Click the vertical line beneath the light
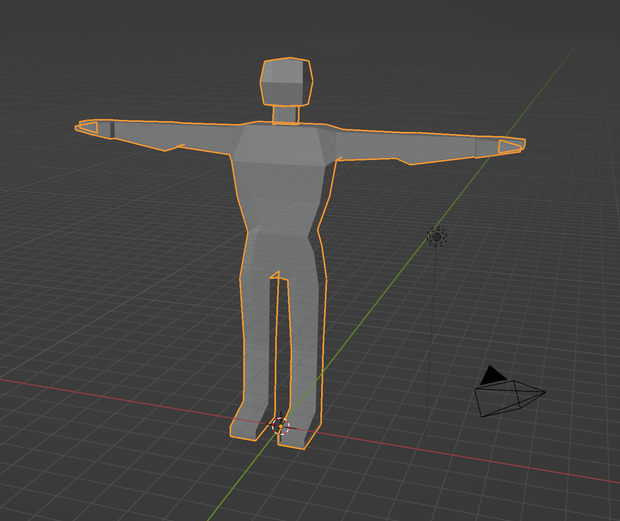The height and width of the screenshot is (521, 620). point(431,340)
